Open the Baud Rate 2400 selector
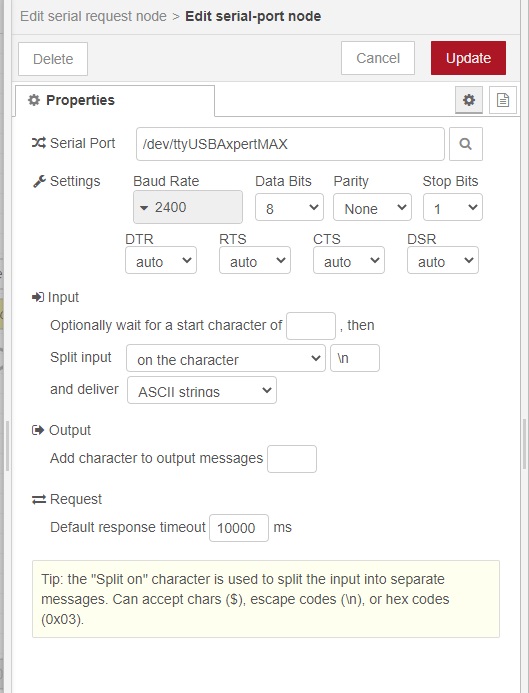529x693 pixels. click(188, 207)
